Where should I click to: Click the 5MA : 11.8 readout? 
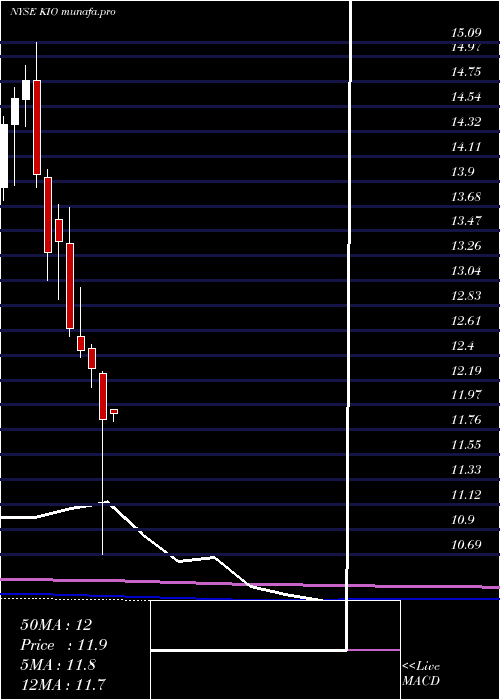tap(58, 665)
